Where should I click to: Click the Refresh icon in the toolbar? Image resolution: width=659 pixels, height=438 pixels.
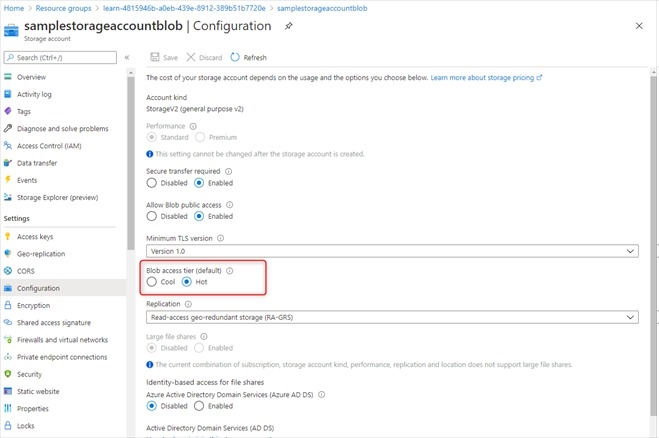point(235,58)
